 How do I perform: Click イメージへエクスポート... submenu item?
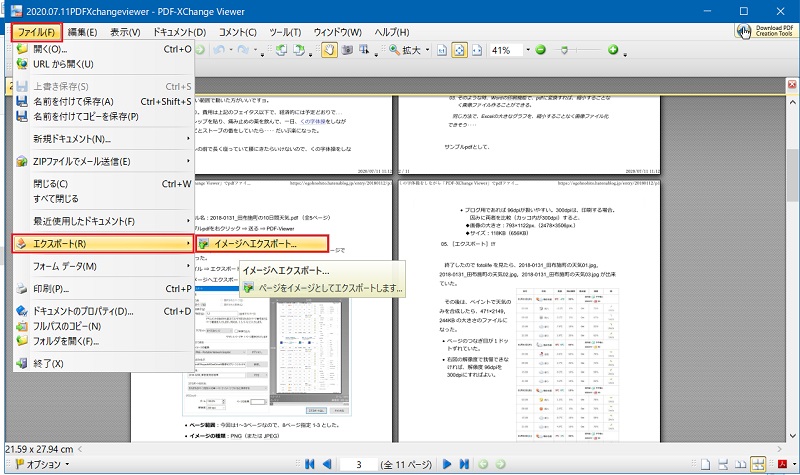click(261, 244)
